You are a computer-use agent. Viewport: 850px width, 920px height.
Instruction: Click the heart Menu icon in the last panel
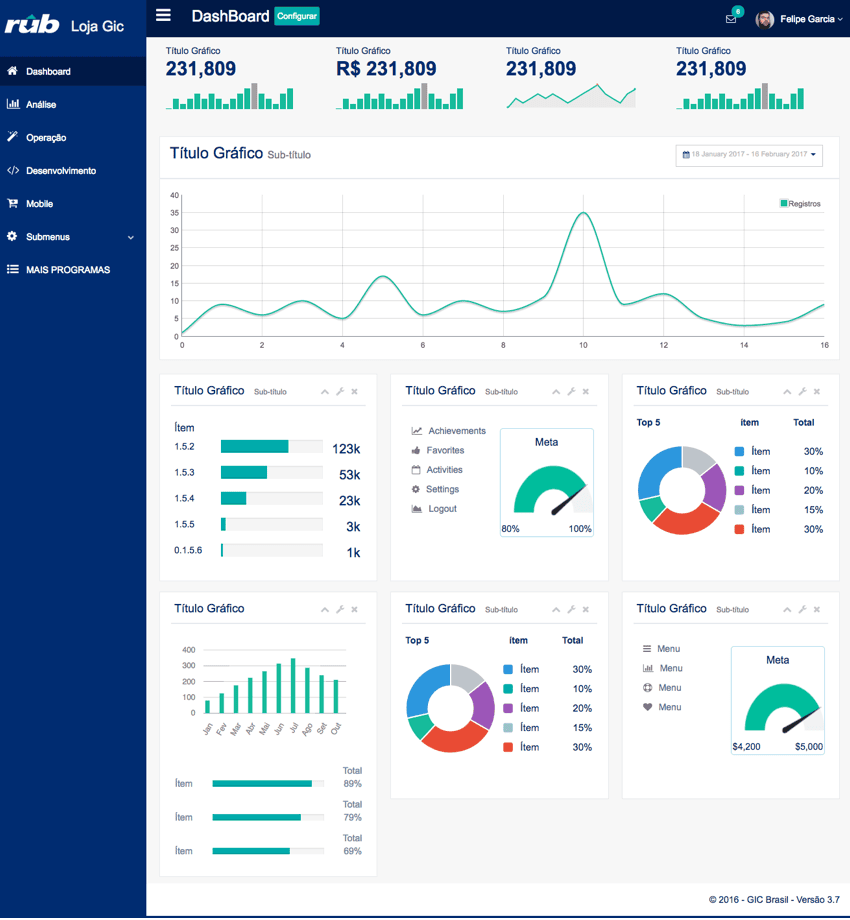(647, 707)
